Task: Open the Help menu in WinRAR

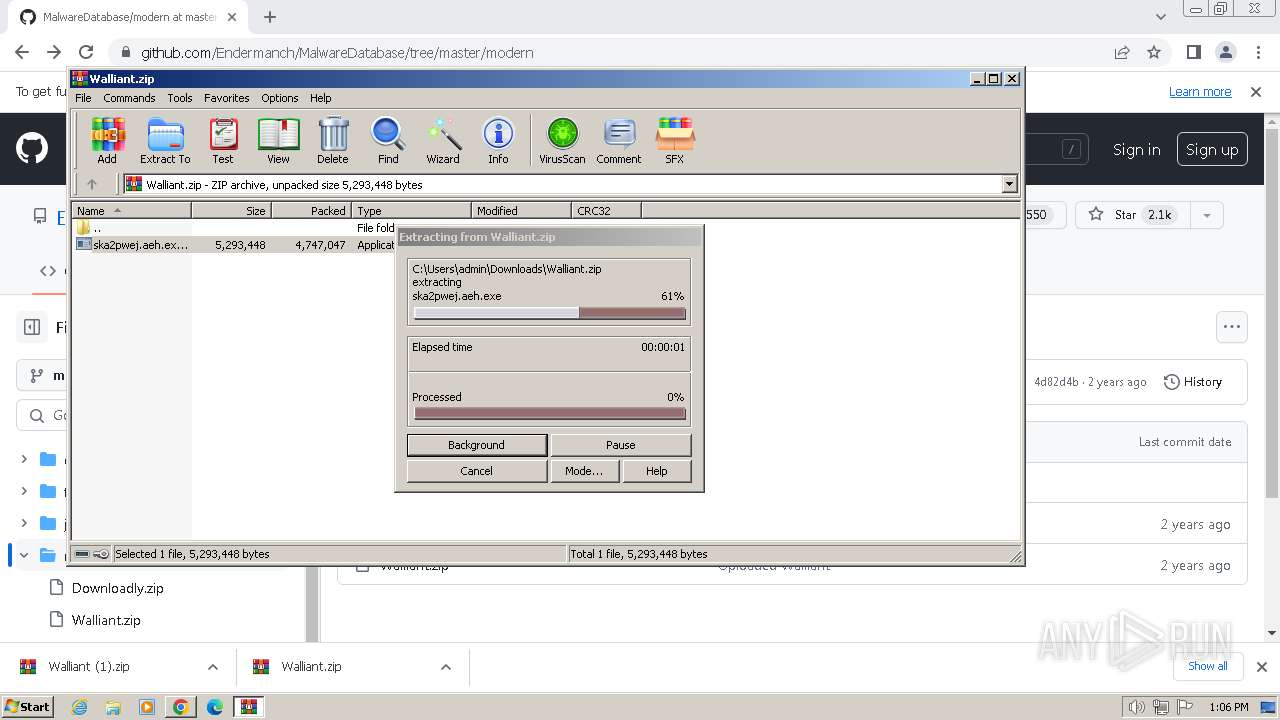Action: pos(320,98)
